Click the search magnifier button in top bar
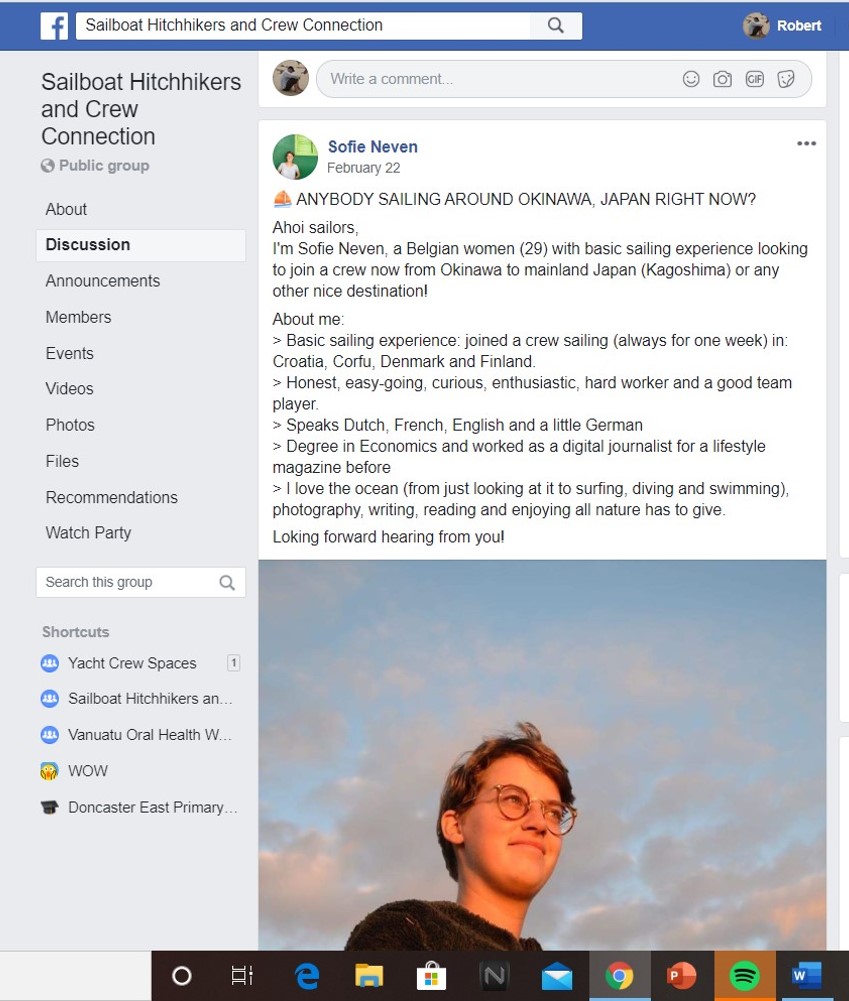849x1001 pixels. 556,26
